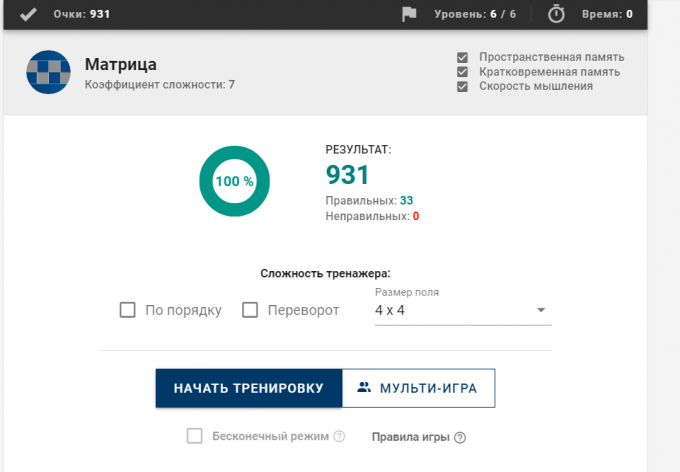
Task: Toggle the По порядку checkbox
Action: coord(128,310)
